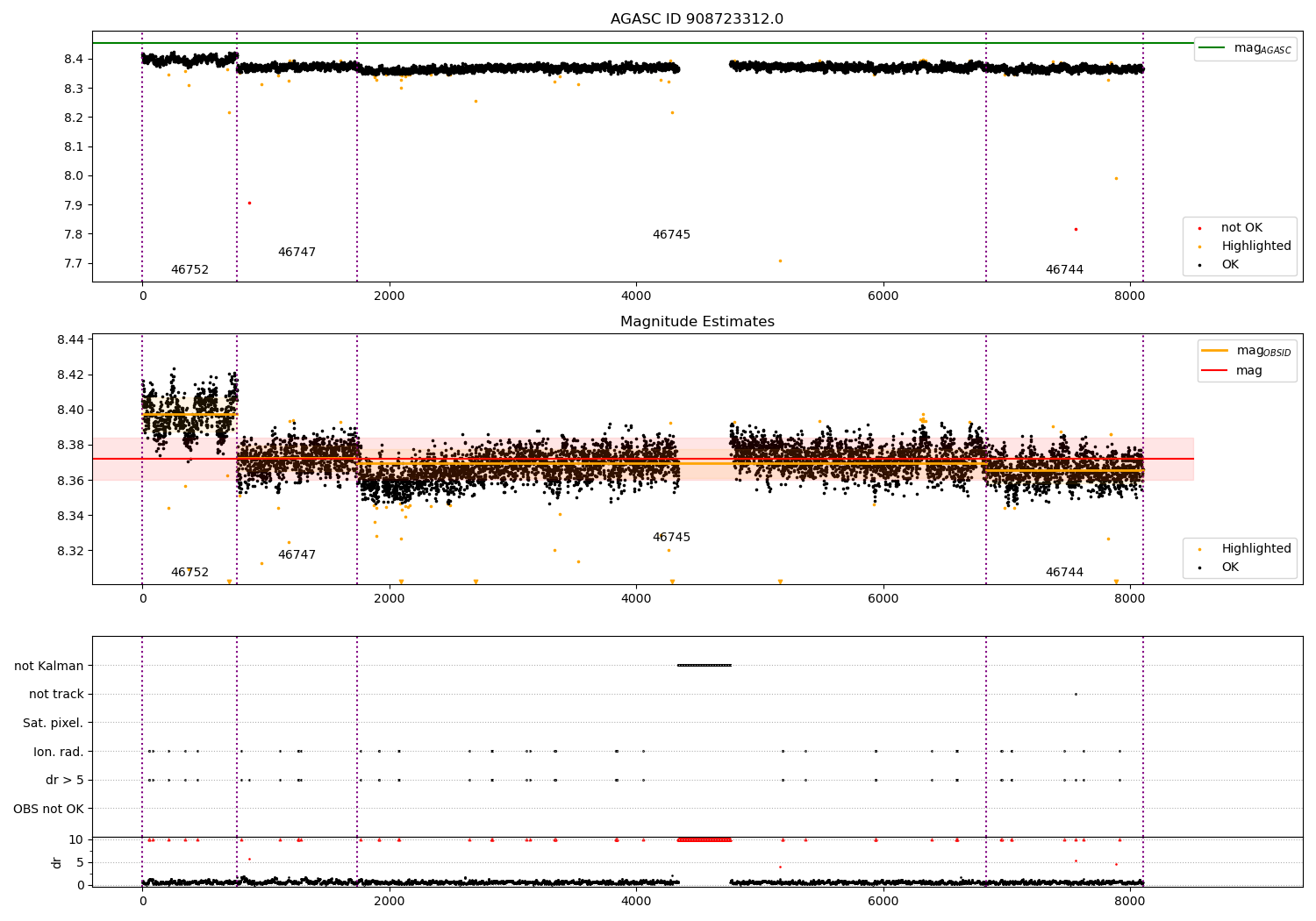Click x-axis tick 2000 under the bottom flags plot
The width and height of the screenshot is (1316, 921).
[389, 901]
